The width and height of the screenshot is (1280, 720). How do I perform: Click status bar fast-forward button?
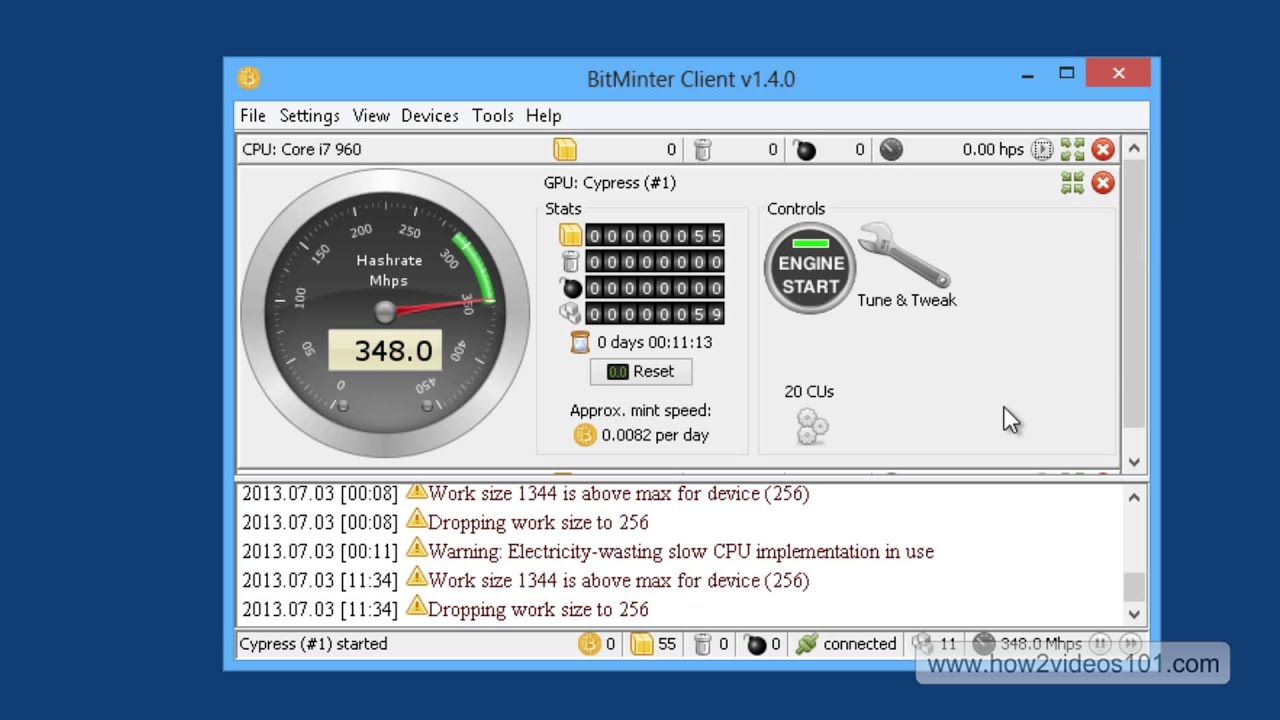tap(1131, 644)
